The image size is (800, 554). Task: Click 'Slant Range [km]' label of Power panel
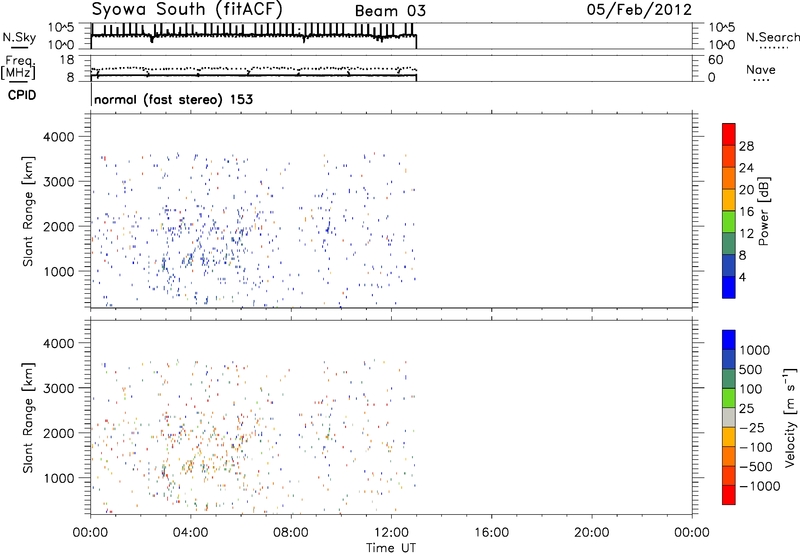point(28,212)
